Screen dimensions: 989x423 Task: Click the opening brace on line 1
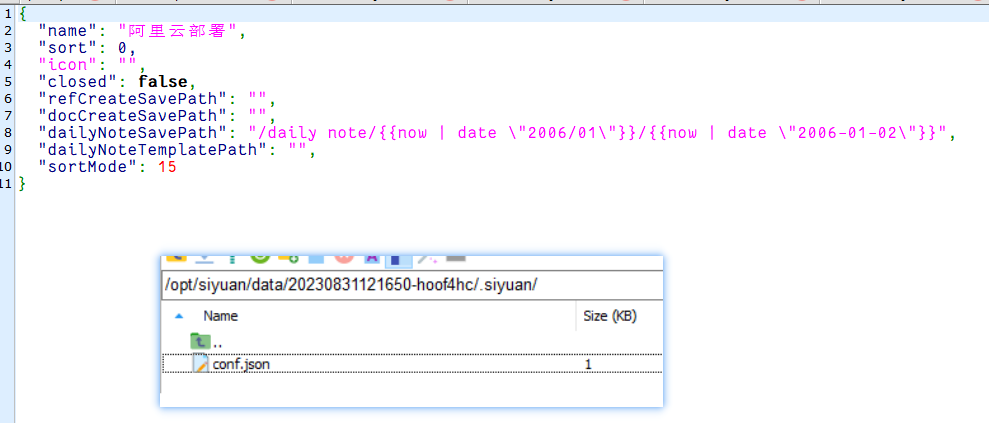click(x=23, y=13)
